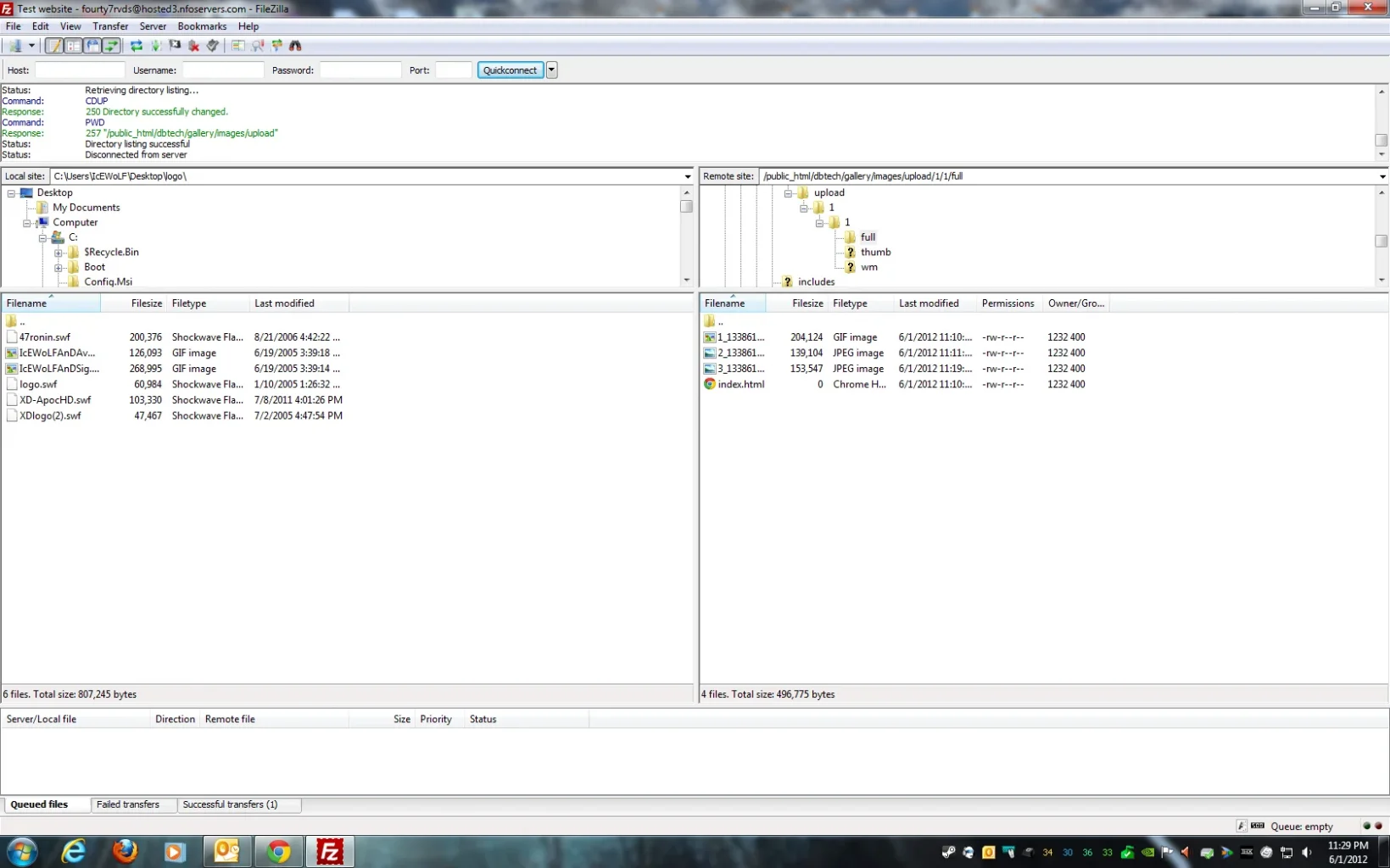
Task: Open the Bookmarks menu
Action: coord(202,26)
